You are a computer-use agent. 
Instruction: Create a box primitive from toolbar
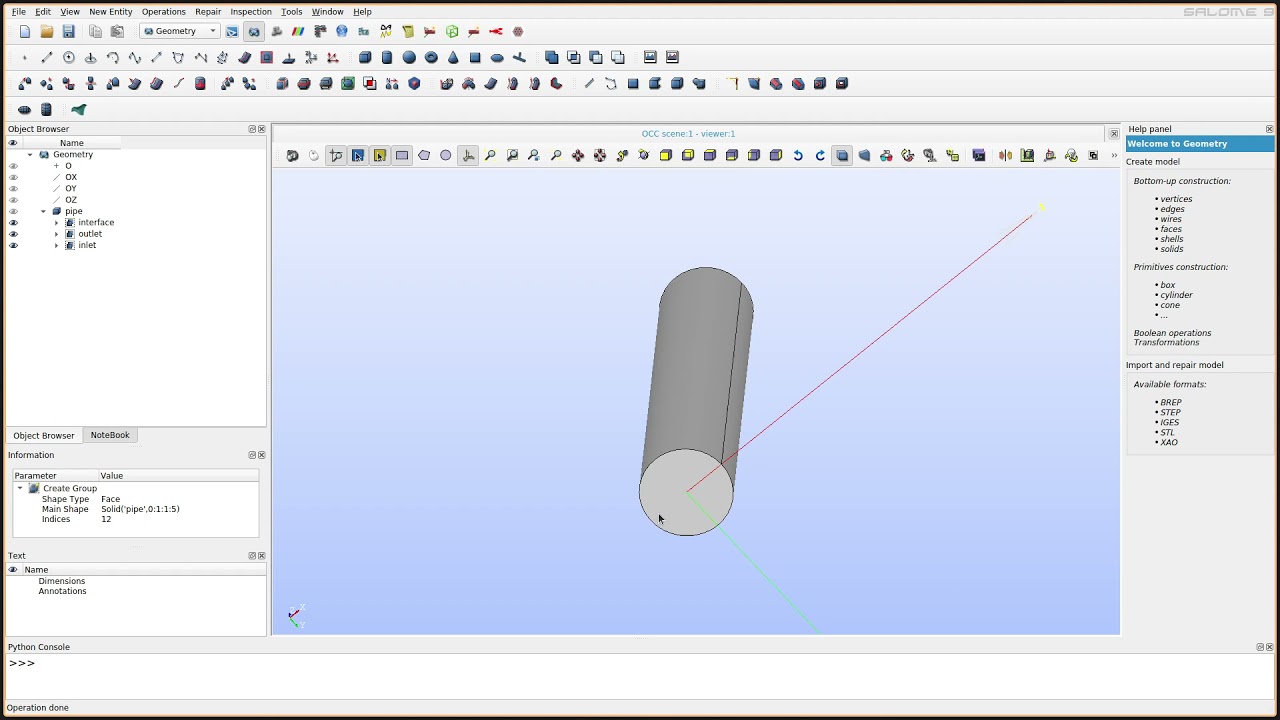(x=365, y=57)
